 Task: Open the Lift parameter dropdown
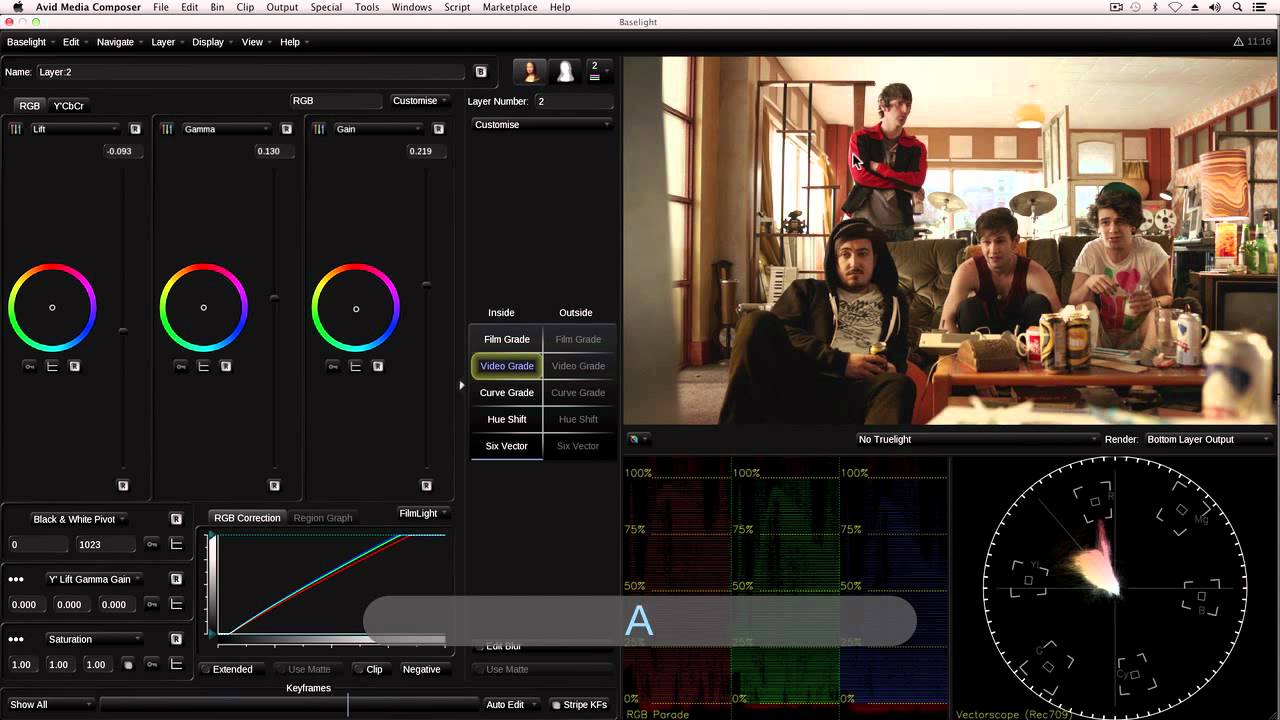click(x=74, y=129)
